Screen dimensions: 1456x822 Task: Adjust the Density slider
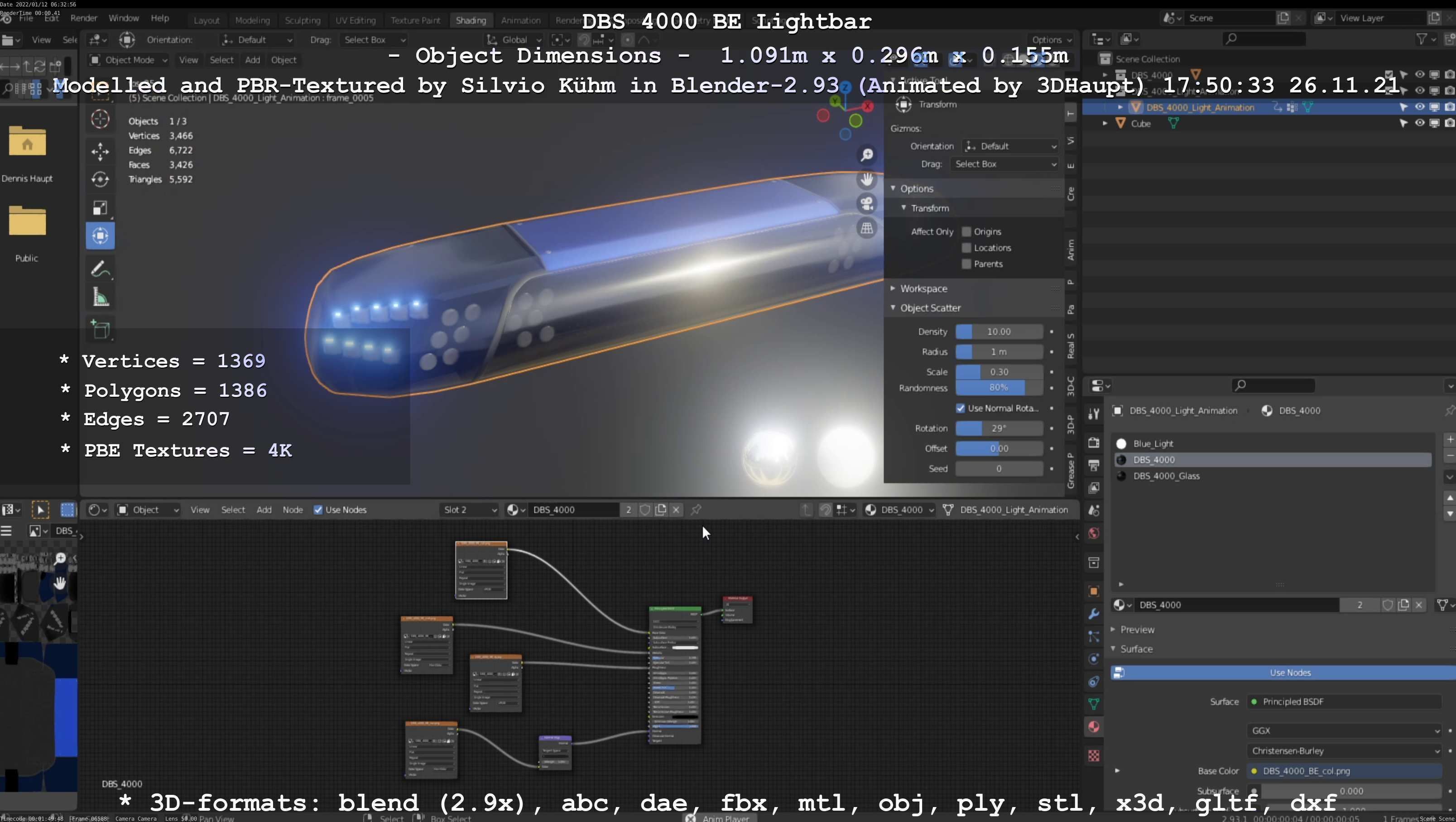(x=999, y=332)
